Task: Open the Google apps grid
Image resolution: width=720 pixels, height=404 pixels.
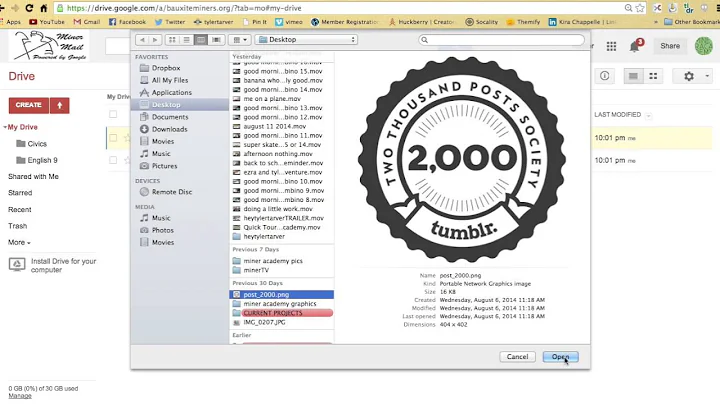Action: [611, 46]
